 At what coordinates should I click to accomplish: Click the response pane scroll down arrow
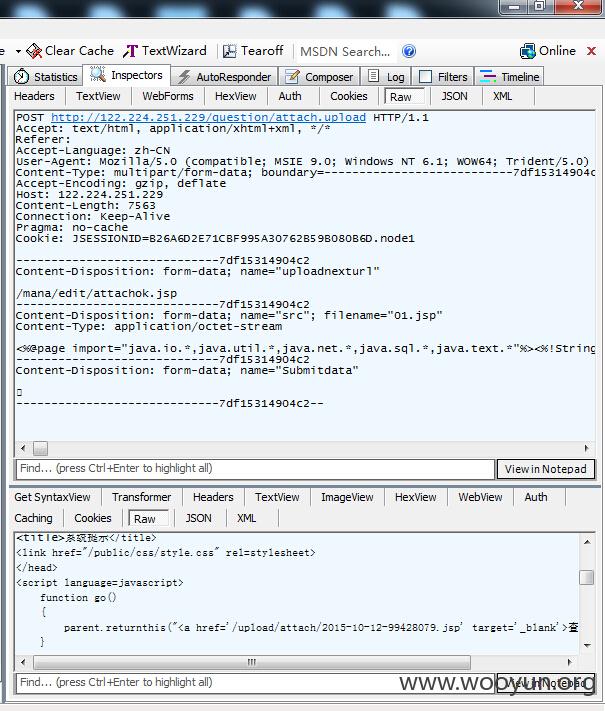(587, 645)
